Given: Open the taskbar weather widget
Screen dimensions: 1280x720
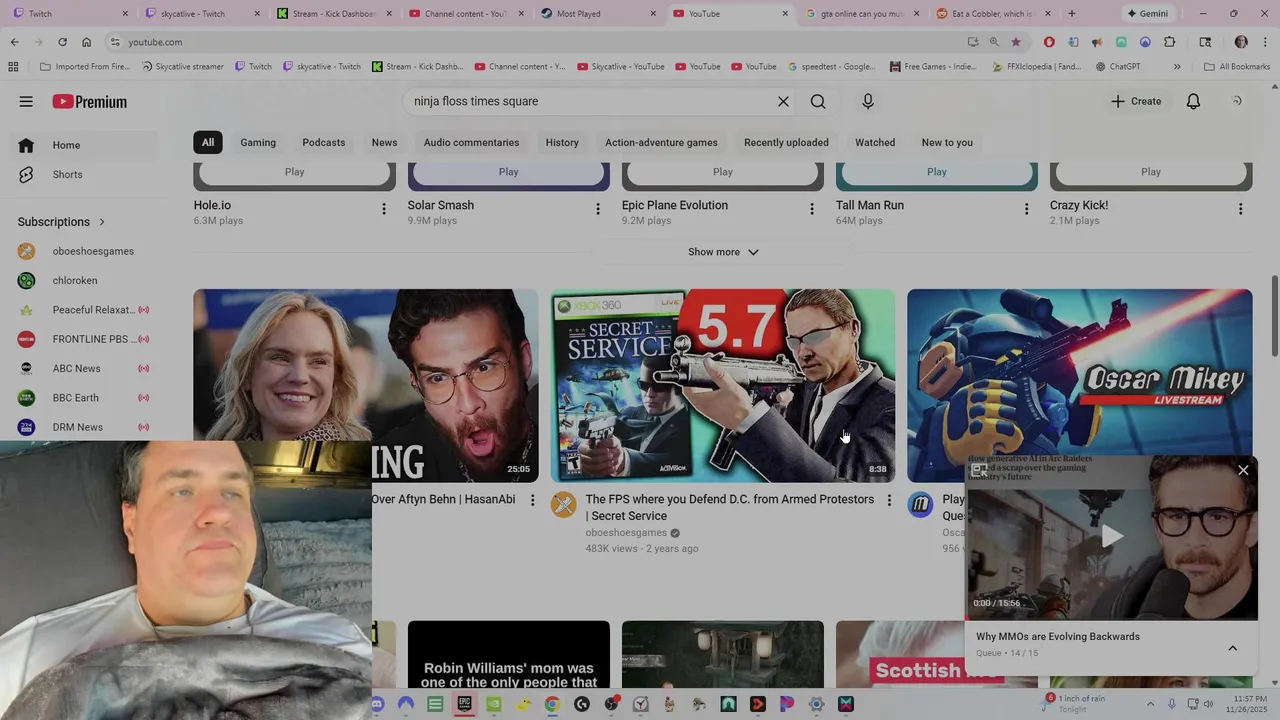Looking at the screenshot, I should click(x=1075, y=703).
